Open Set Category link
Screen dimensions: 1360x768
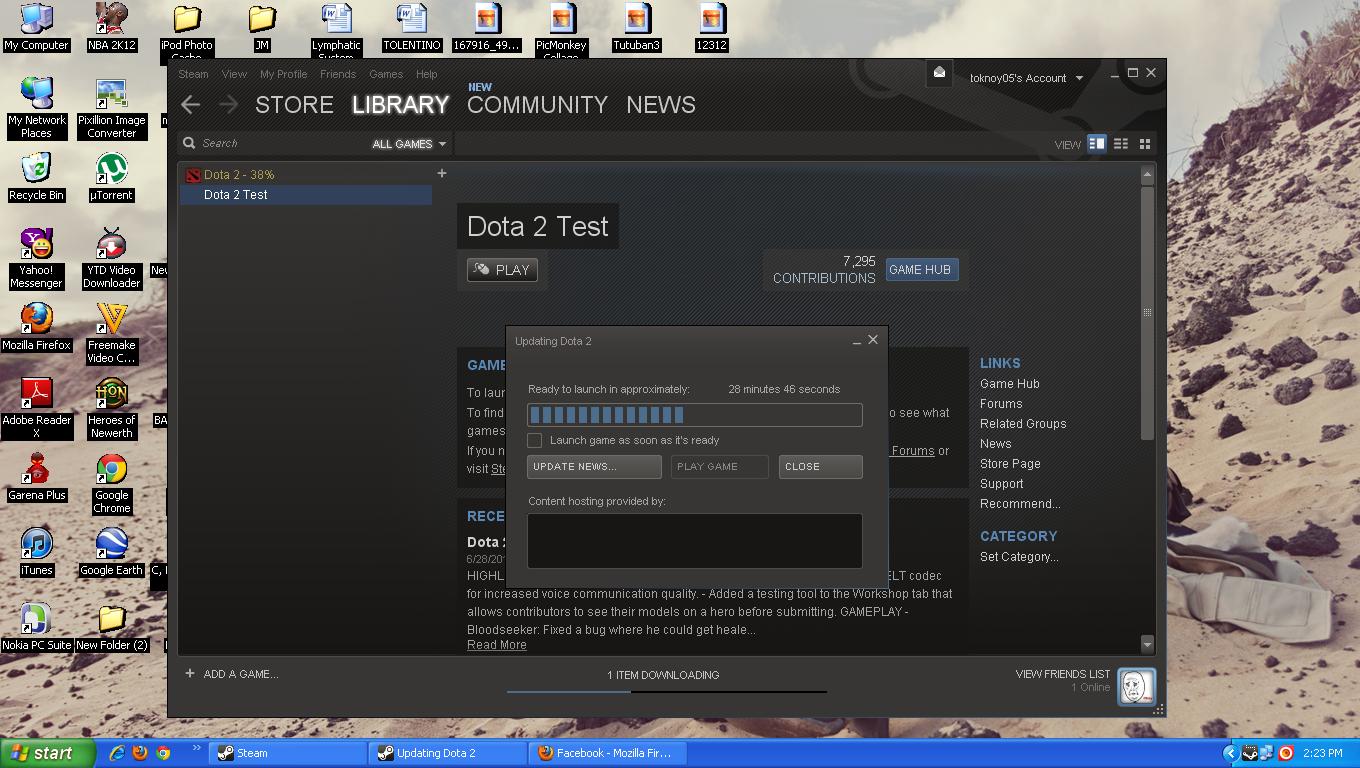click(x=1019, y=557)
